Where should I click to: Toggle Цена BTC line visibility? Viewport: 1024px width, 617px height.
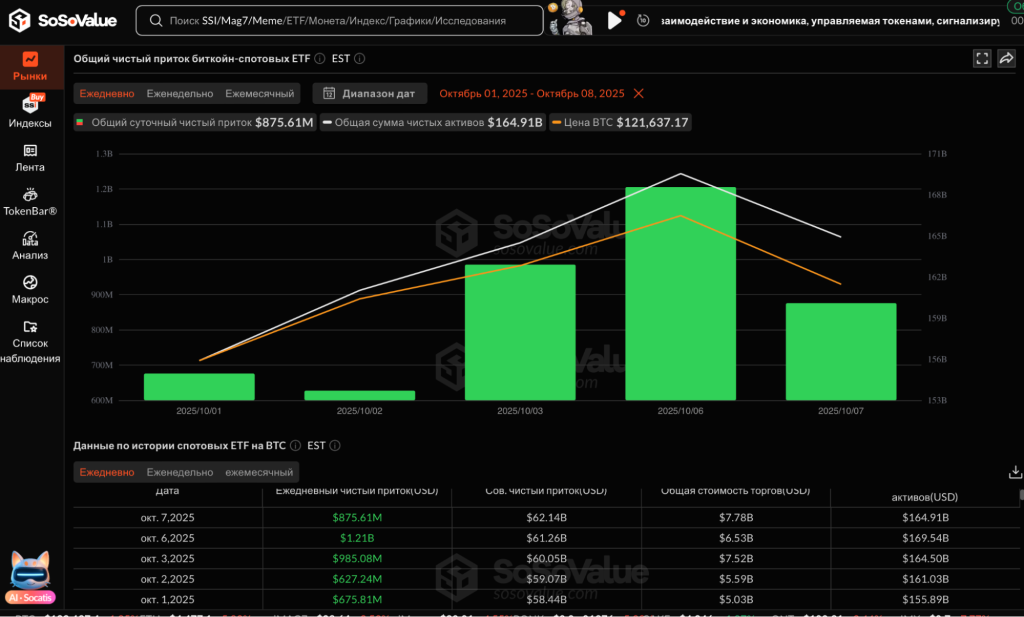click(620, 122)
